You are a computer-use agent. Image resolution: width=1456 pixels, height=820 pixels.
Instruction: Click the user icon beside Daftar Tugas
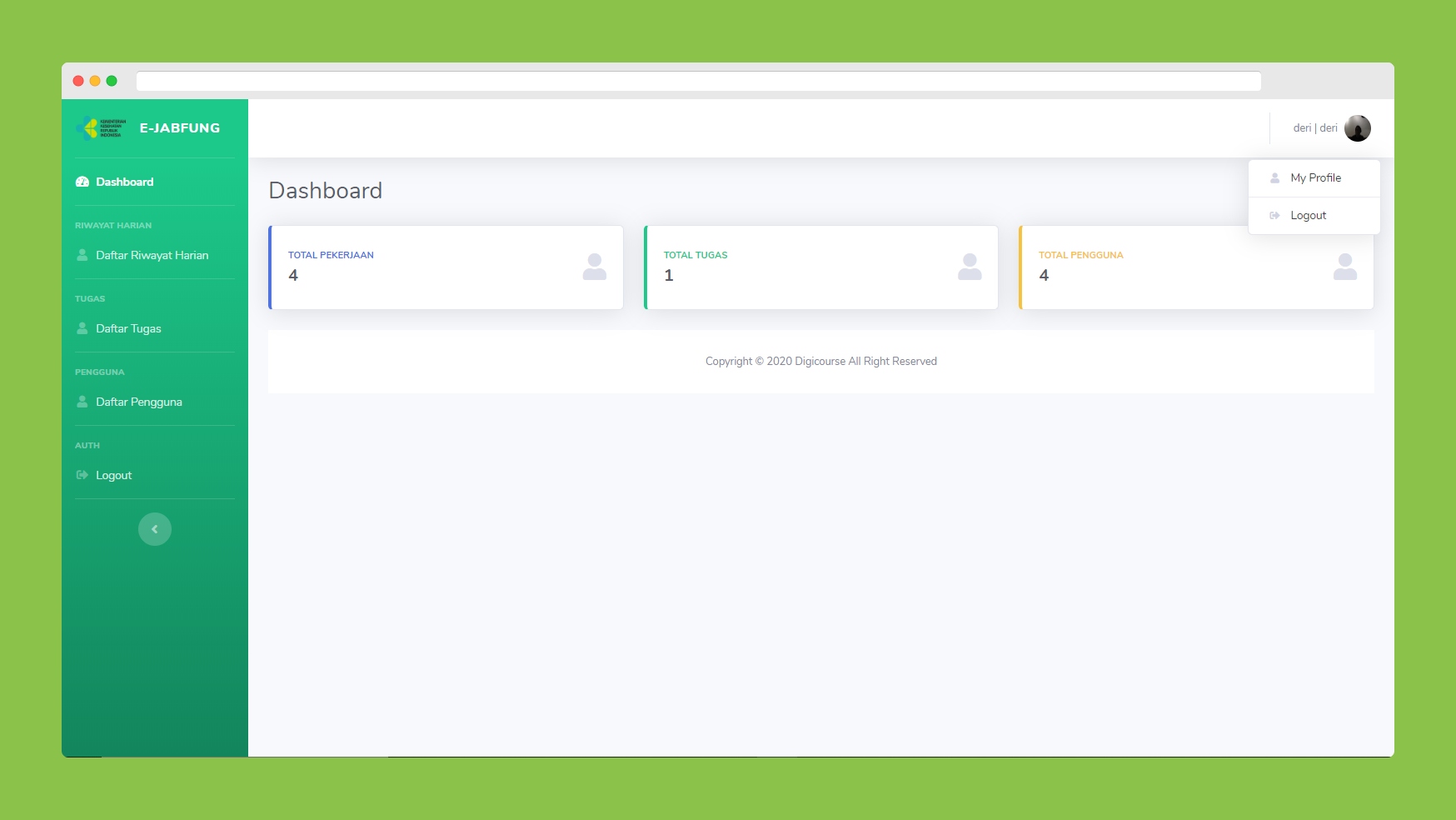[x=82, y=328]
